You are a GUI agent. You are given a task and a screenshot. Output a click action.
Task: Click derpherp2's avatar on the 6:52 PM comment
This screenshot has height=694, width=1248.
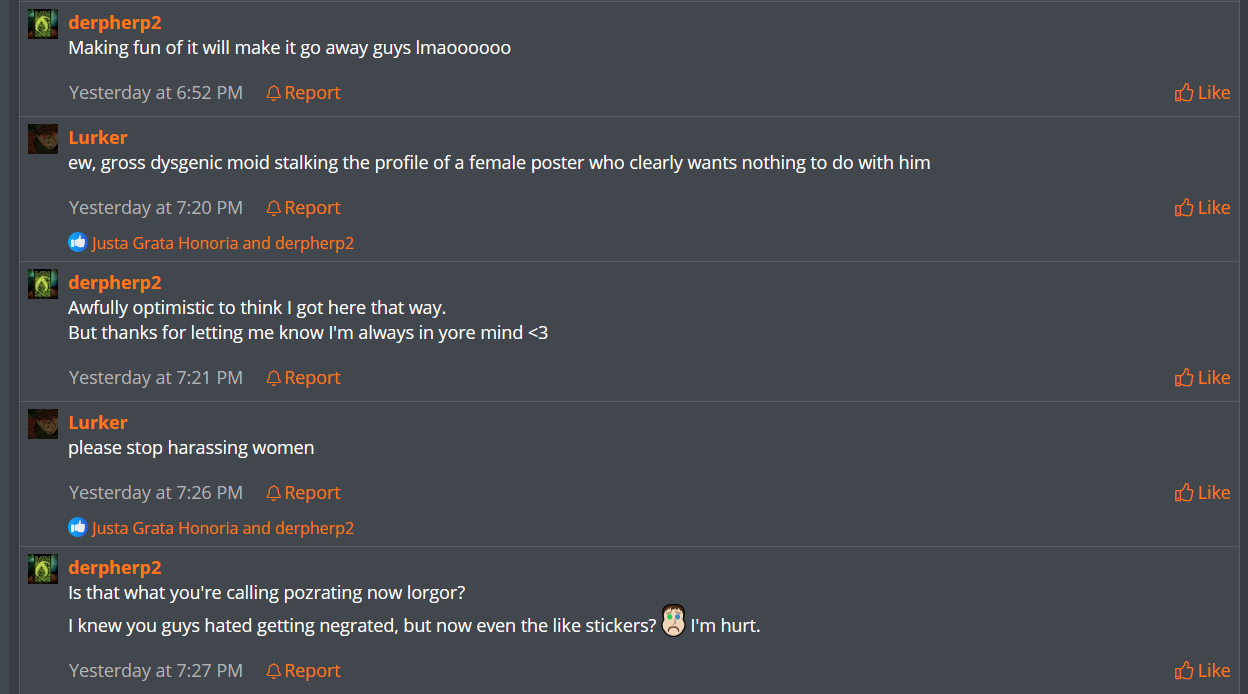click(42, 24)
